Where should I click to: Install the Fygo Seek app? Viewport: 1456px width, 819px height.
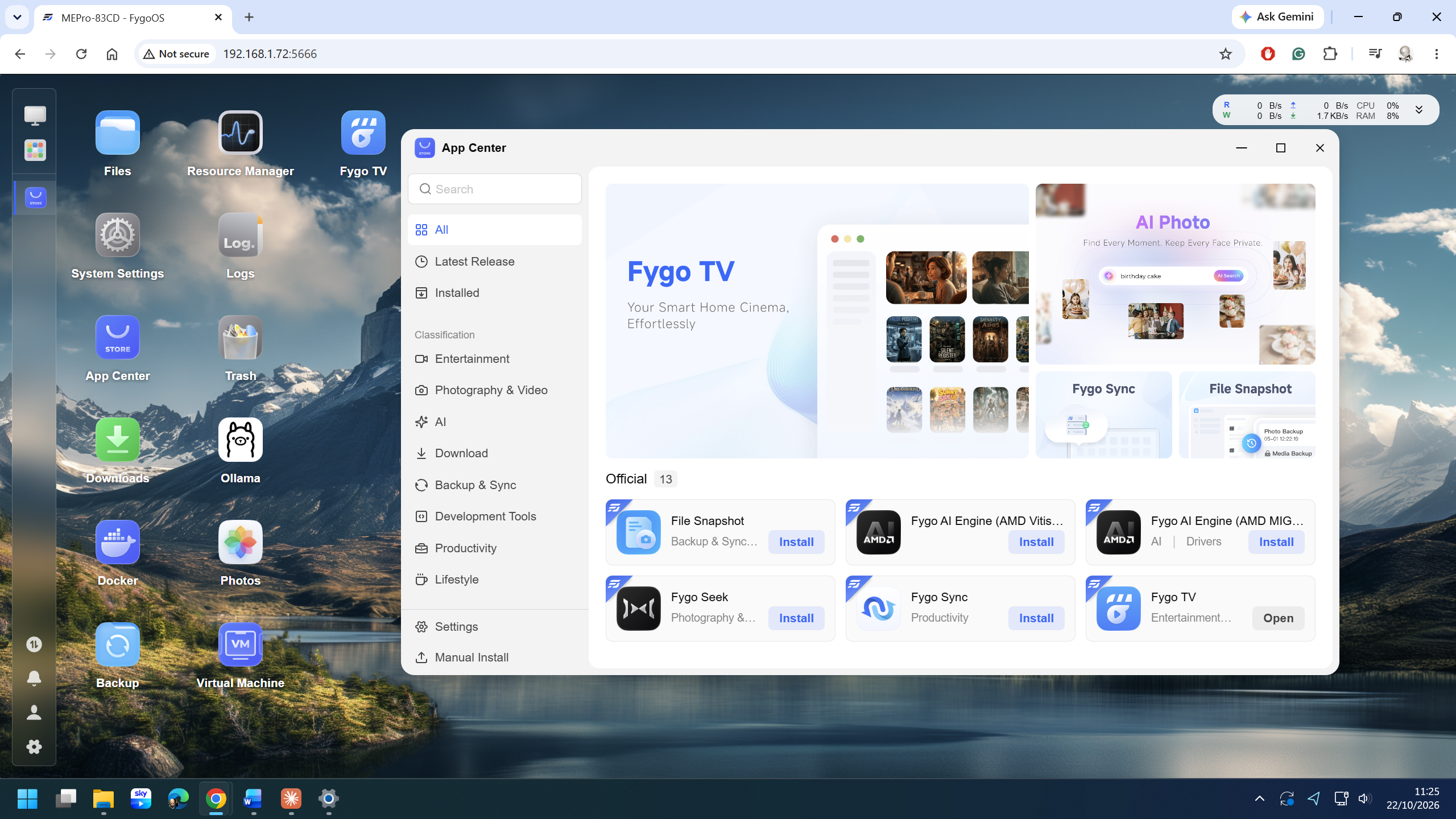796,618
